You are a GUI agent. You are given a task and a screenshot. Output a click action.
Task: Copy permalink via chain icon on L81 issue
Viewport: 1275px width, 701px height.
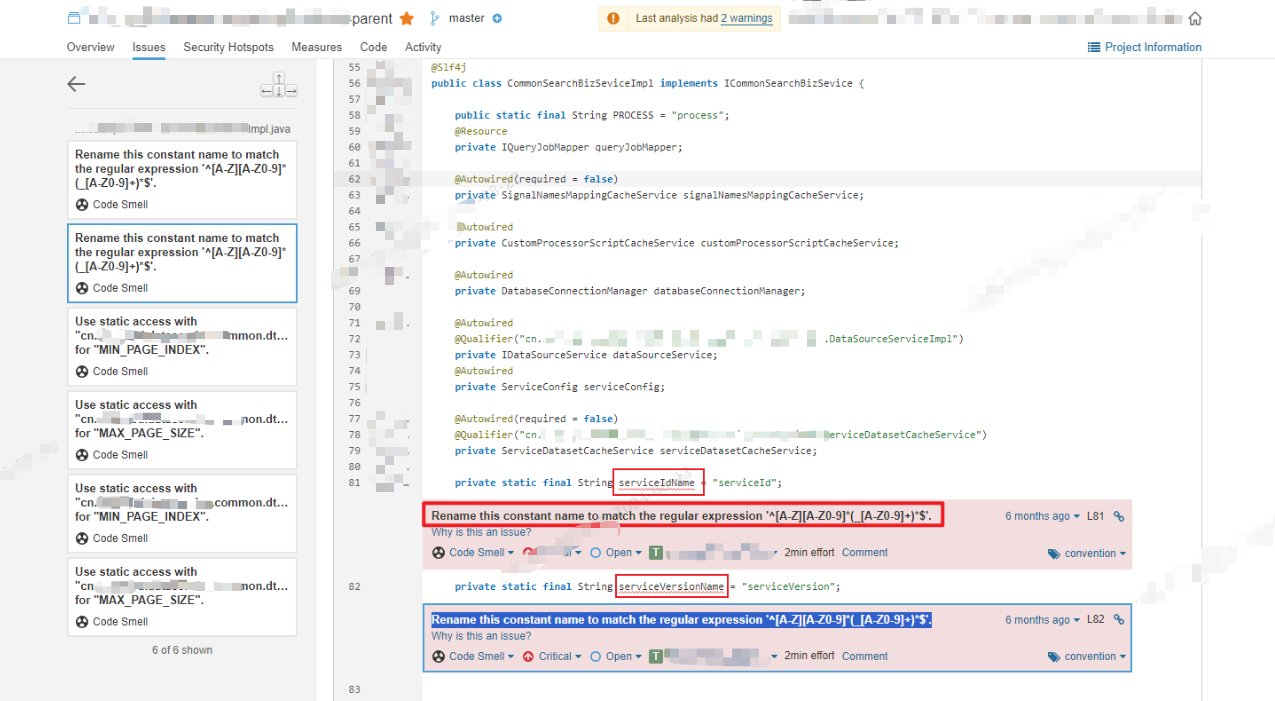(x=1119, y=517)
